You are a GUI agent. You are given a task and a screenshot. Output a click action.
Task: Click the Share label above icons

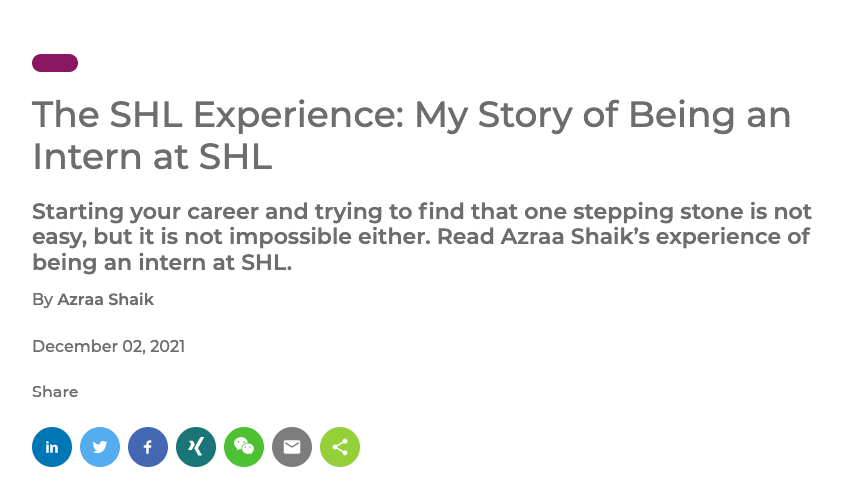pos(55,391)
